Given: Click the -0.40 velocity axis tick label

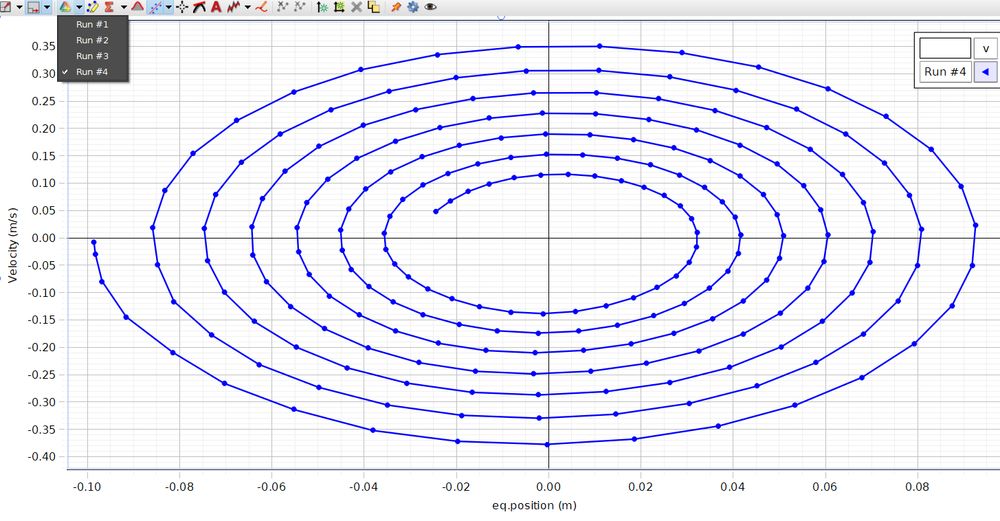Looking at the screenshot, I should (42, 457).
